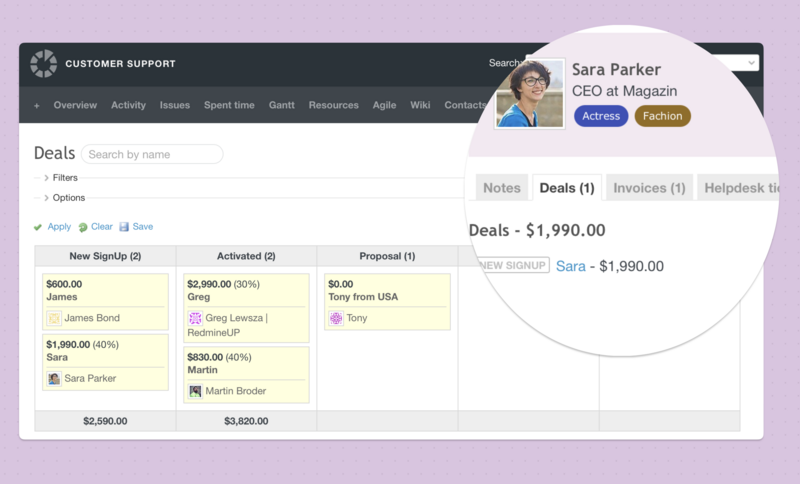Click the Fachion tag badge
This screenshot has width=800, height=484.
coord(662,116)
